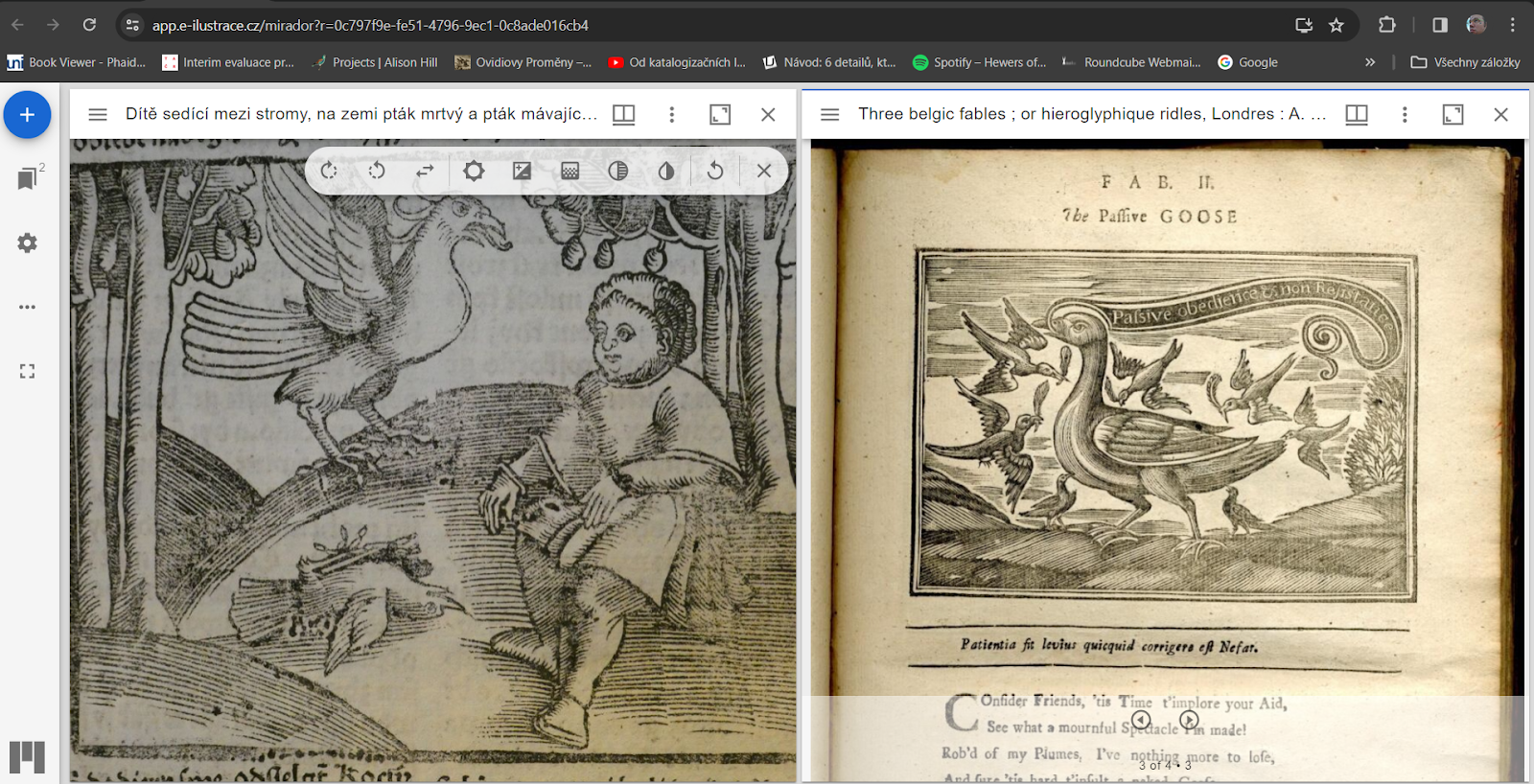Open the left window view layout menu
The width and height of the screenshot is (1534, 784).
624,115
